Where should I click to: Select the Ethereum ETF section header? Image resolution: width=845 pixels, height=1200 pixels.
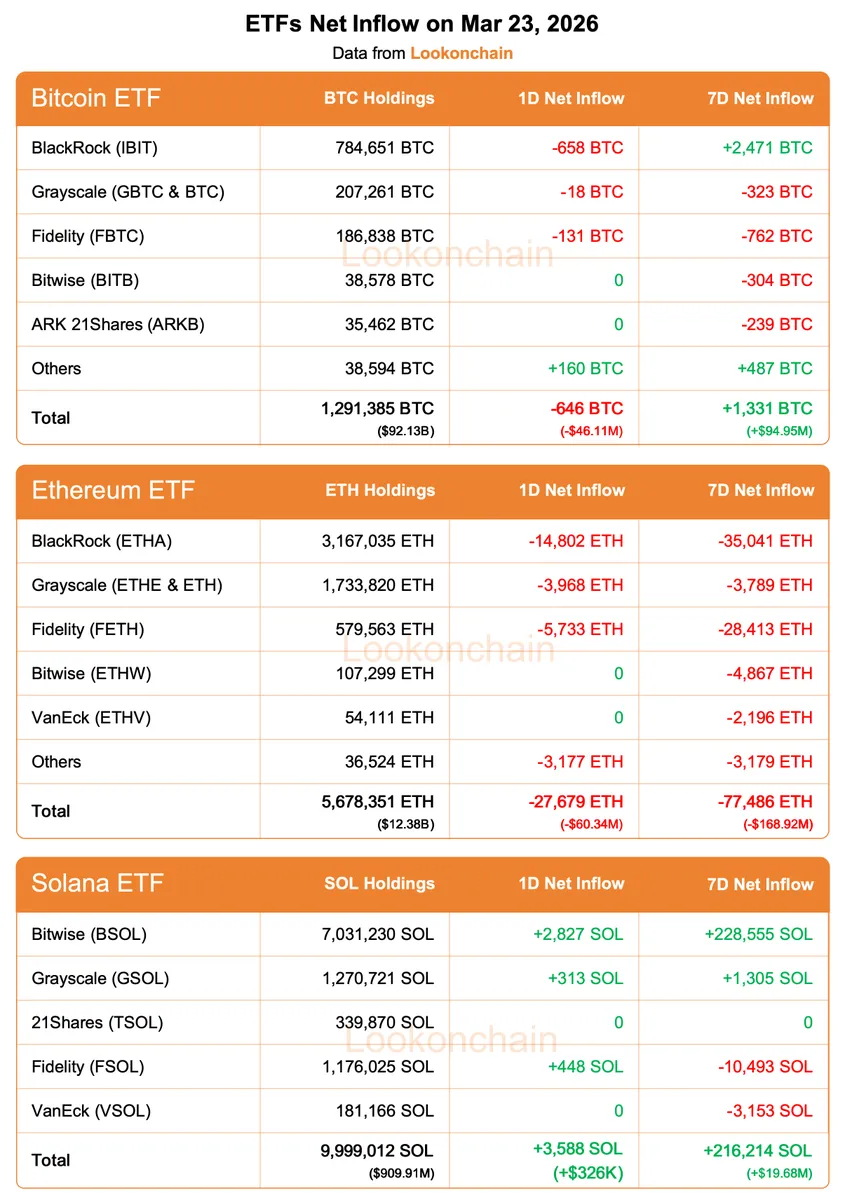coord(113,490)
